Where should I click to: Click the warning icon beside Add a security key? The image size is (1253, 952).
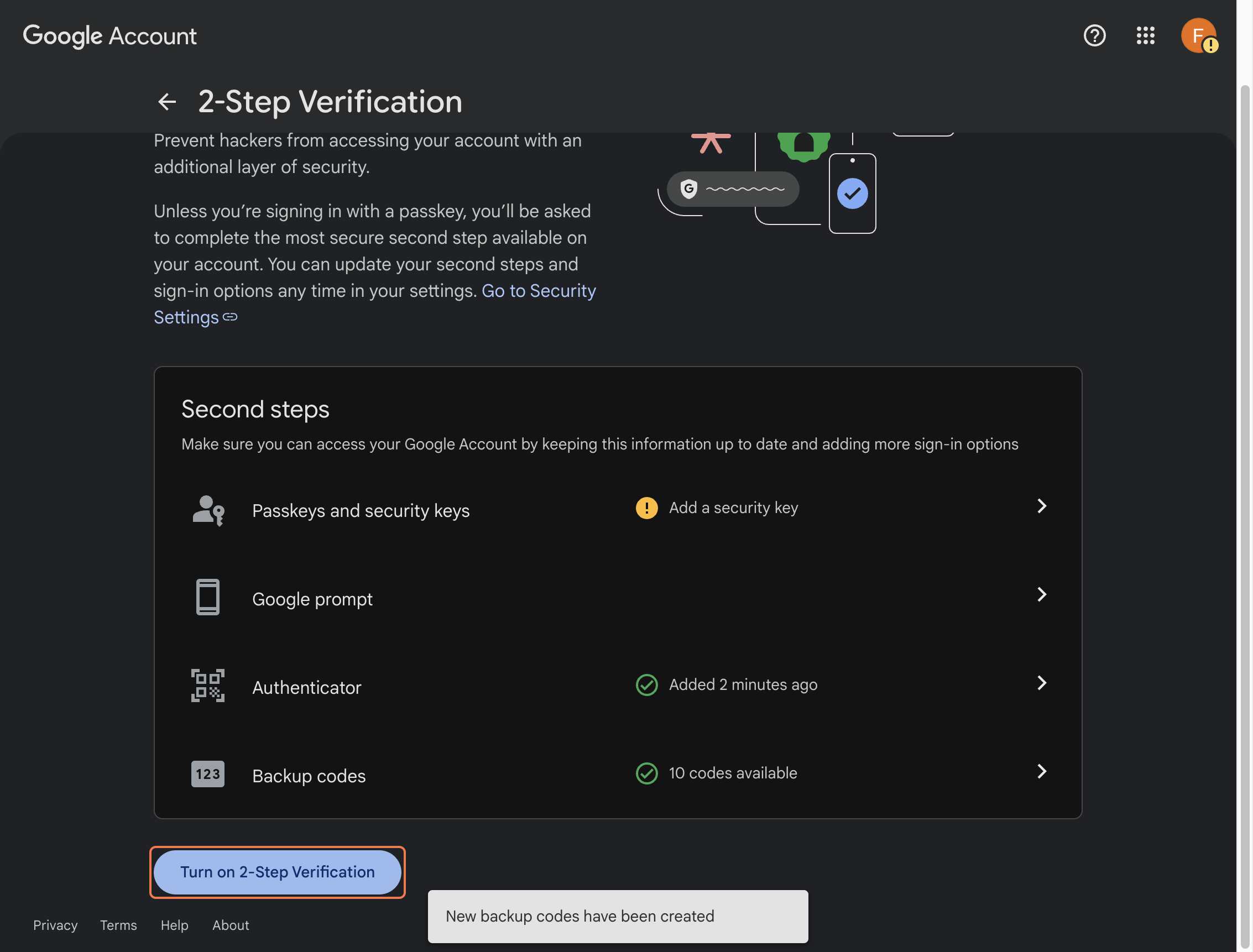pyautogui.click(x=646, y=508)
